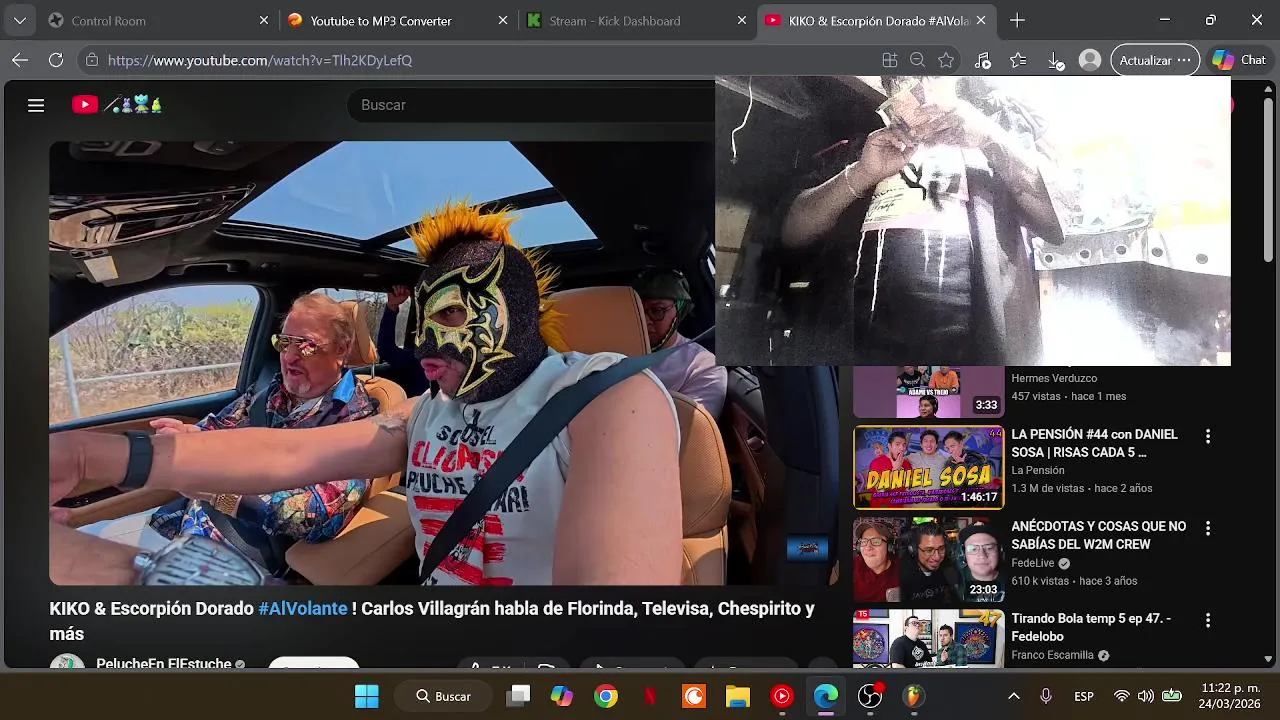The width and height of the screenshot is (1280, 720).
Task: Open more options for the Tirando Bola video
Action: (x=1208, y=620)
